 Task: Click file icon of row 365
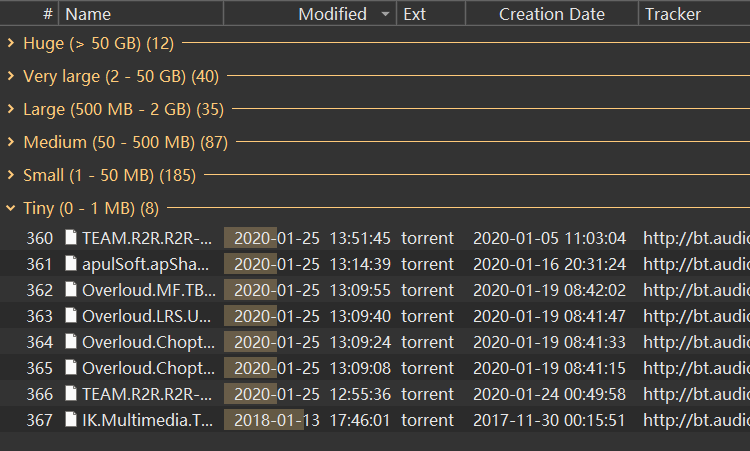click(71, 368)
